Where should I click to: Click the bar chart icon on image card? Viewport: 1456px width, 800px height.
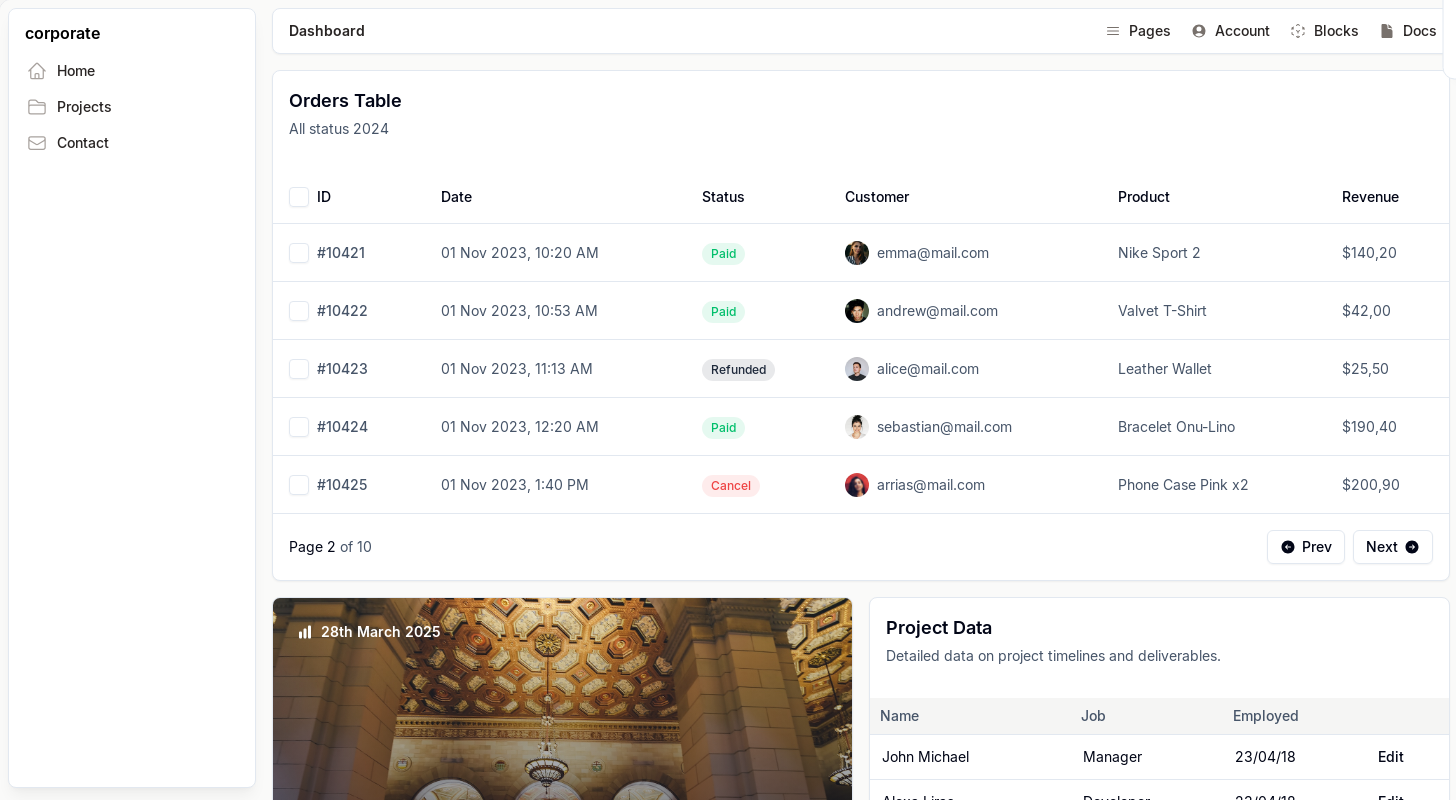tap(305, 632)
